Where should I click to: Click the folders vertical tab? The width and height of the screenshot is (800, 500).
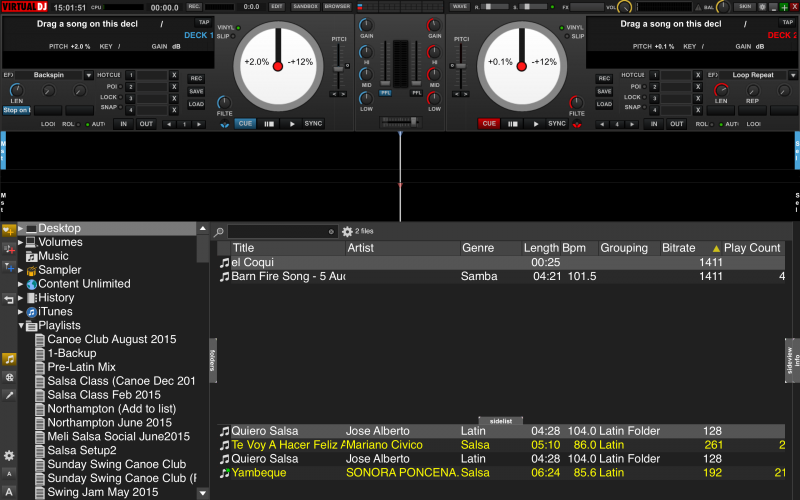[x=213, y=360]
